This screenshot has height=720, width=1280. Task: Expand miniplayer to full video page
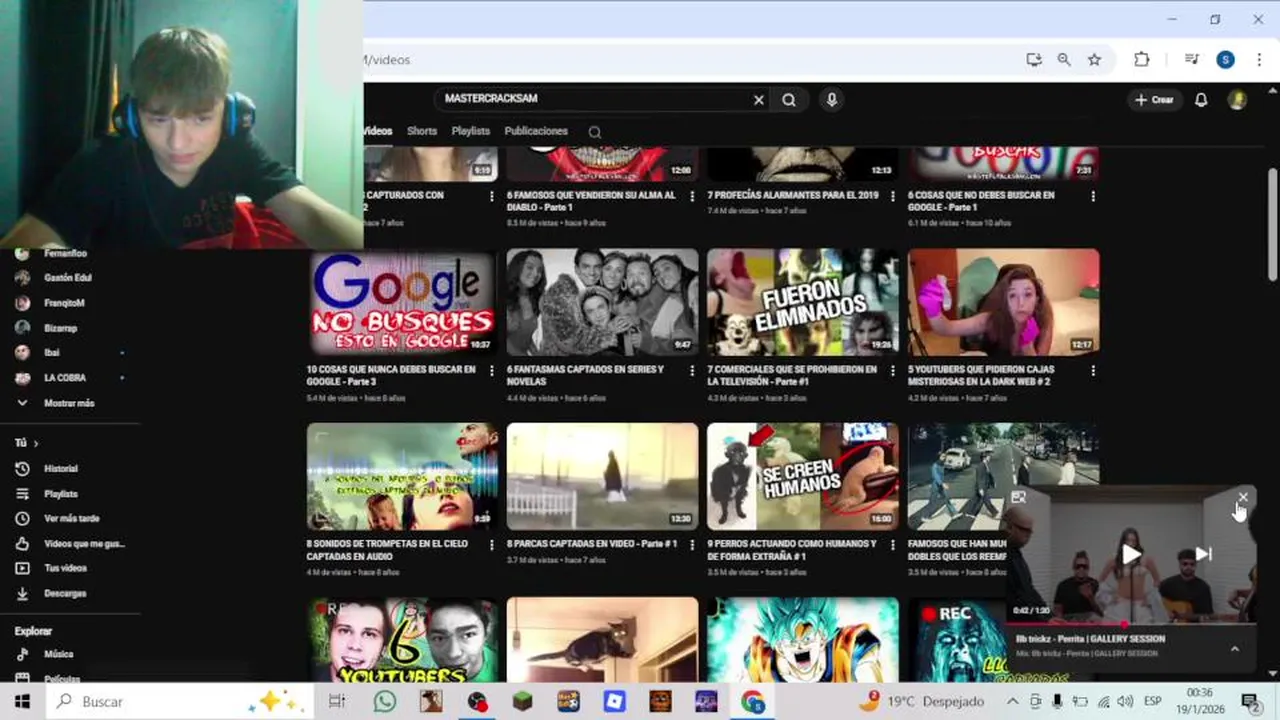(1018, 497)
